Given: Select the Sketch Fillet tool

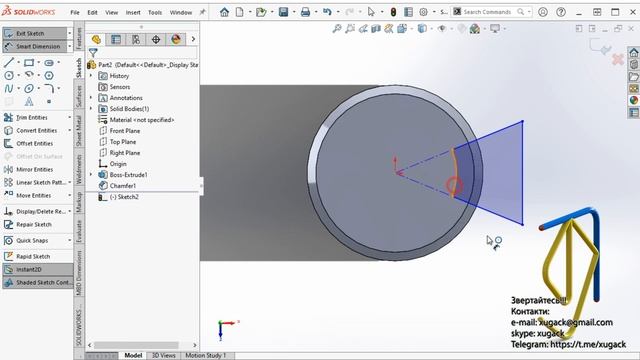Looking at the screenshot, I should pos(49,88).
